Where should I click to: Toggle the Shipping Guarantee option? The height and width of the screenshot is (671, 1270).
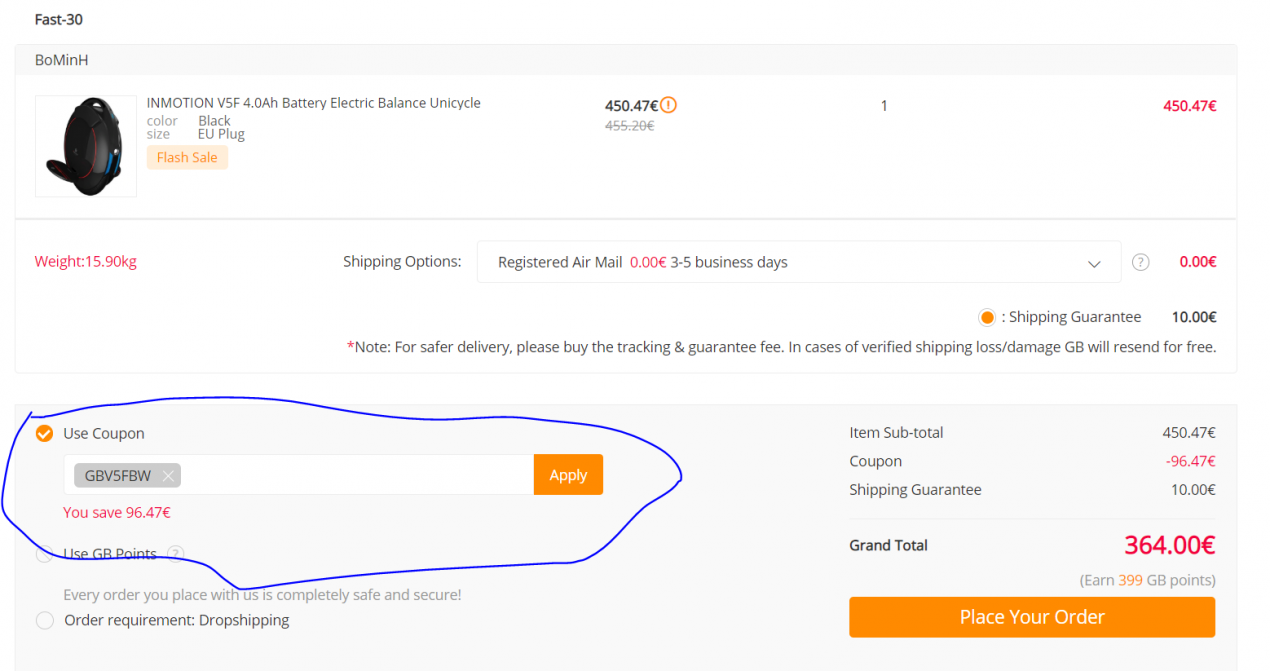(987, 317)
